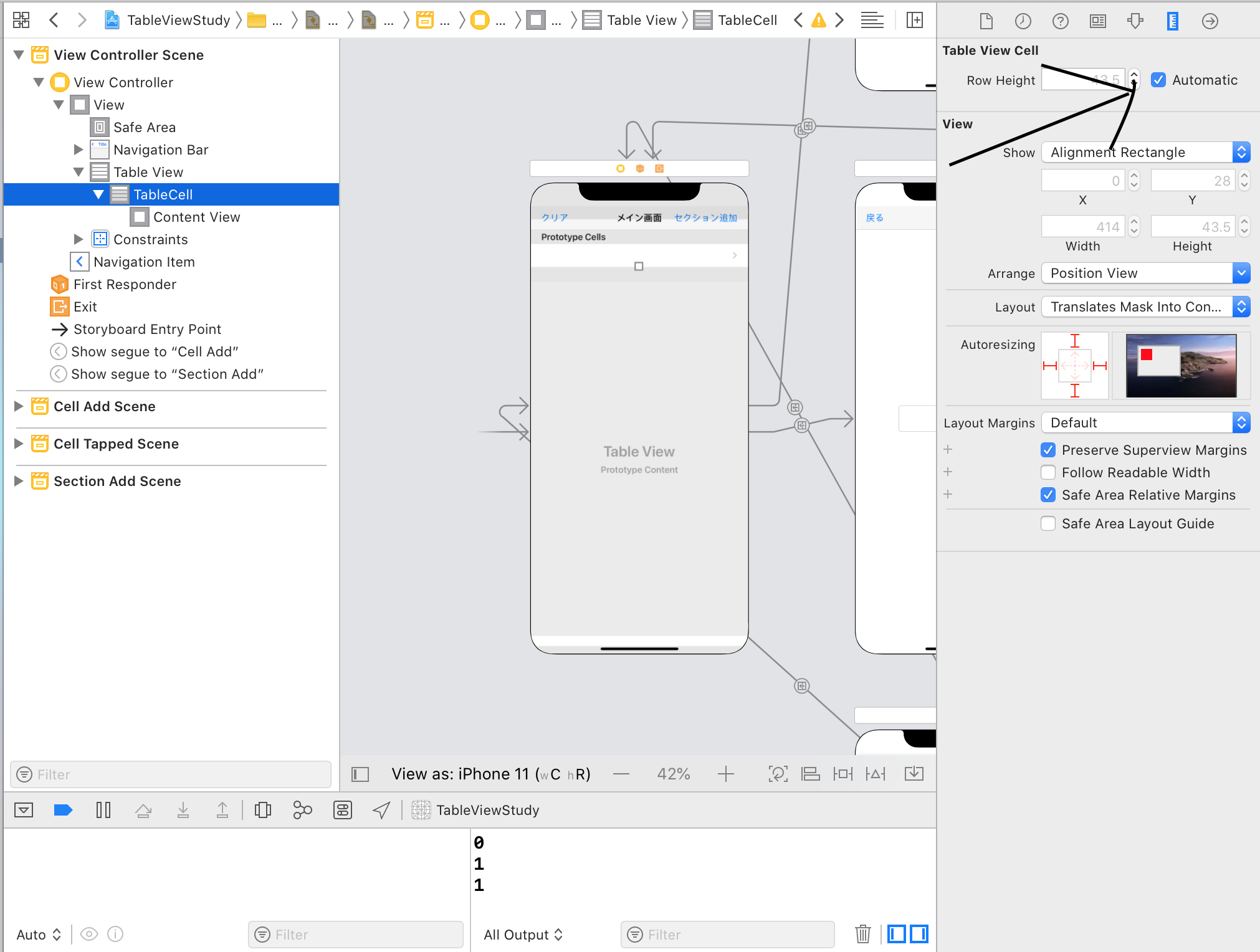
Task: Click the debug View Memory Graph icon
Action: point(302,810)
